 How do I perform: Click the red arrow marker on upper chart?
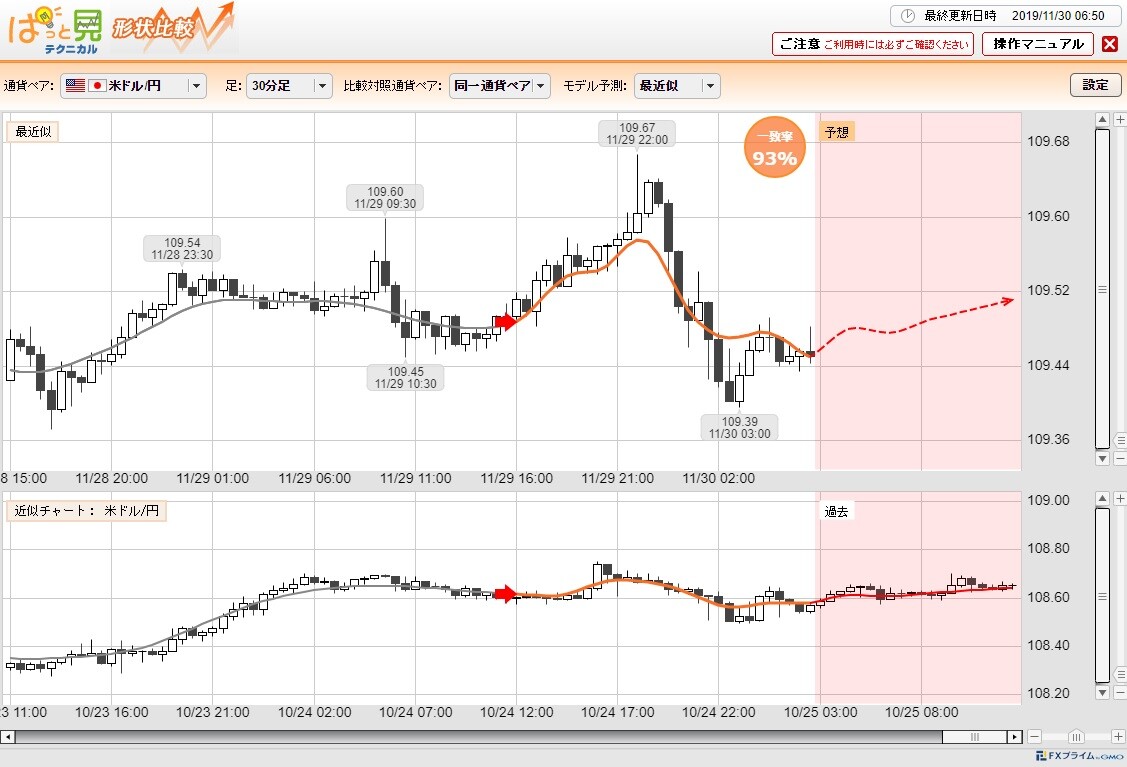pos(506,322)
